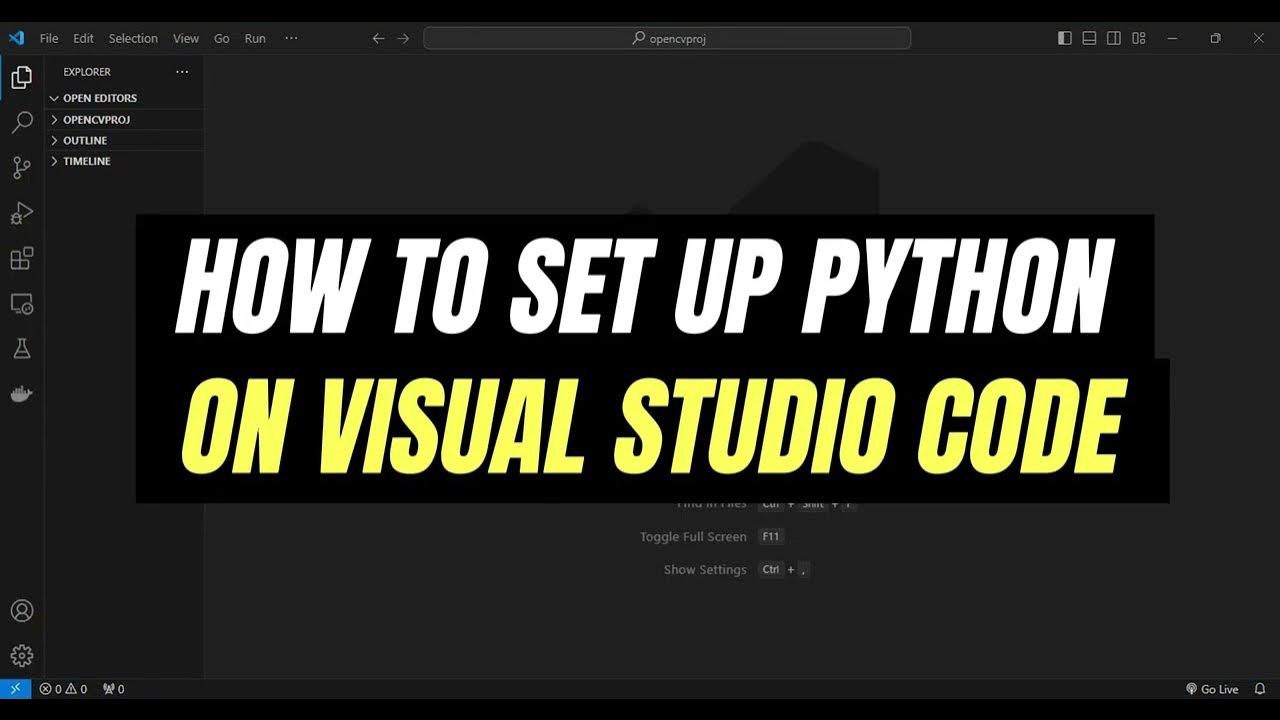Open Customize Layout icon
Image resolution: width=1280 pixels, height=720 pixels.
[x=1138, y=38]
